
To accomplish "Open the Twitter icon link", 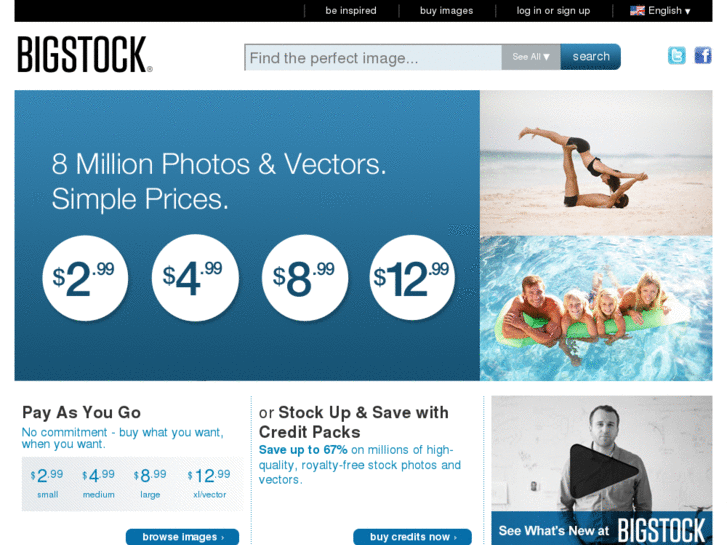I will tap(676, 56).
